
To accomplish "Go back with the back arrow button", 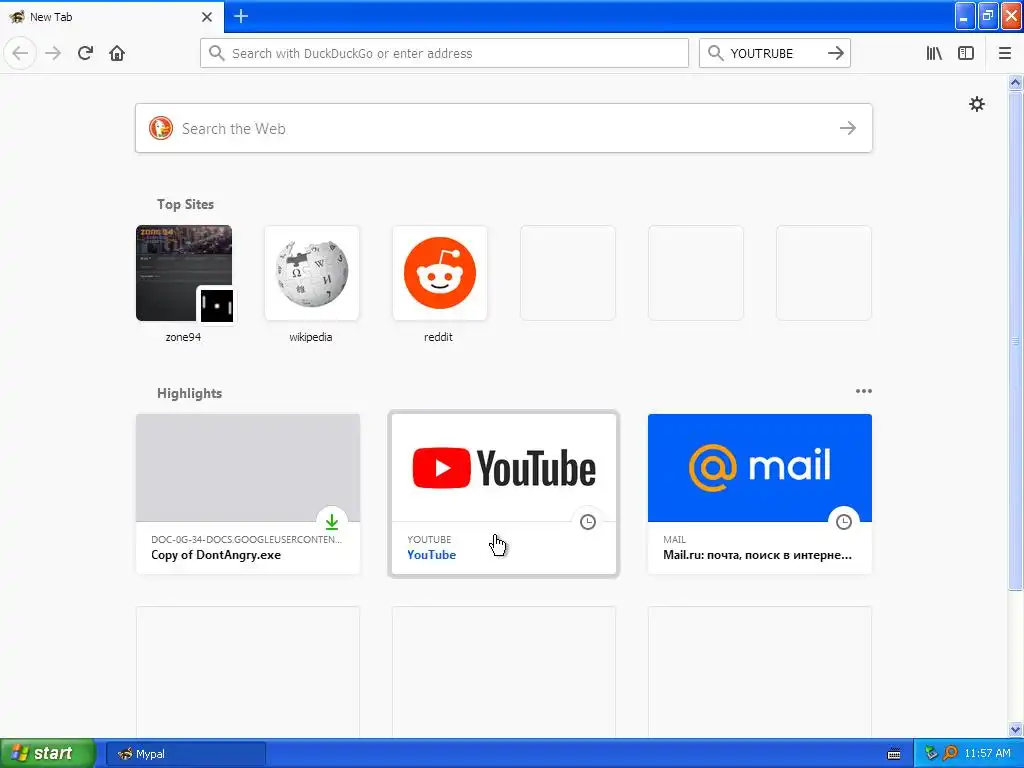I will 20,53.
